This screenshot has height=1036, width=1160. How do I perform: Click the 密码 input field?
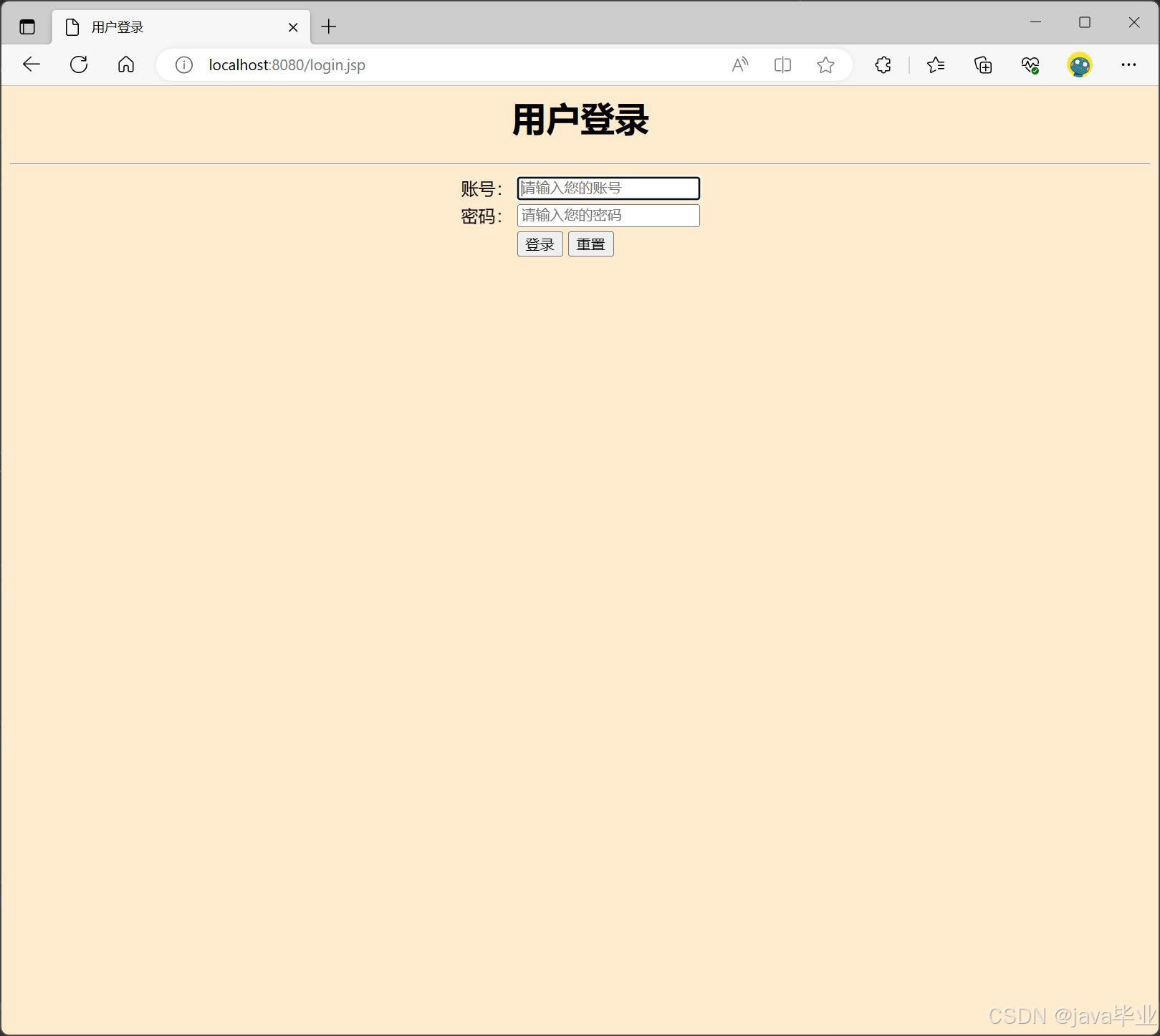[x=608, y=215]
